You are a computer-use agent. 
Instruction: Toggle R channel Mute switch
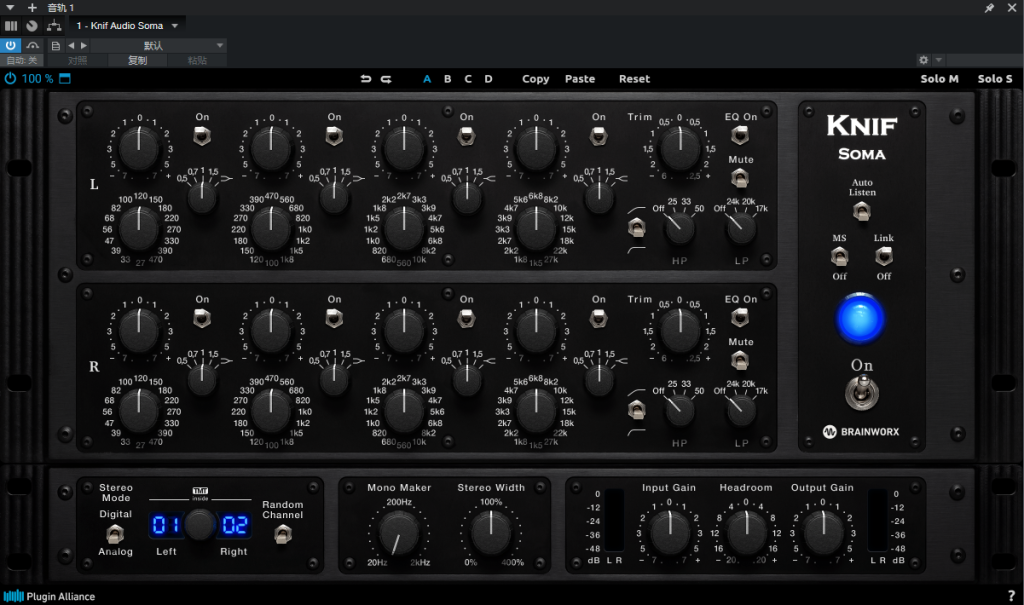point(740,359)
